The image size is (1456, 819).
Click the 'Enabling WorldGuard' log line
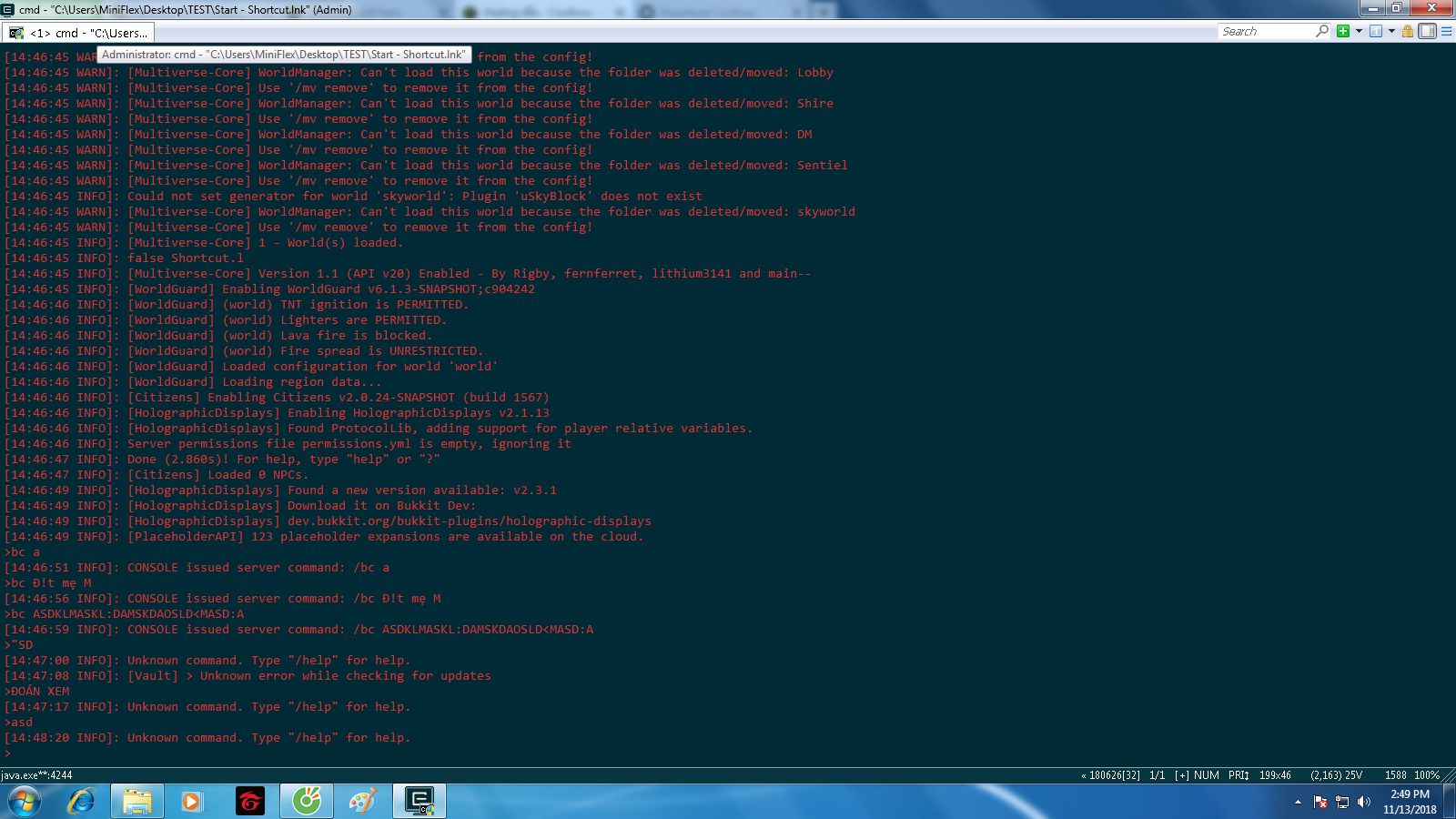[x=270, y=289]
